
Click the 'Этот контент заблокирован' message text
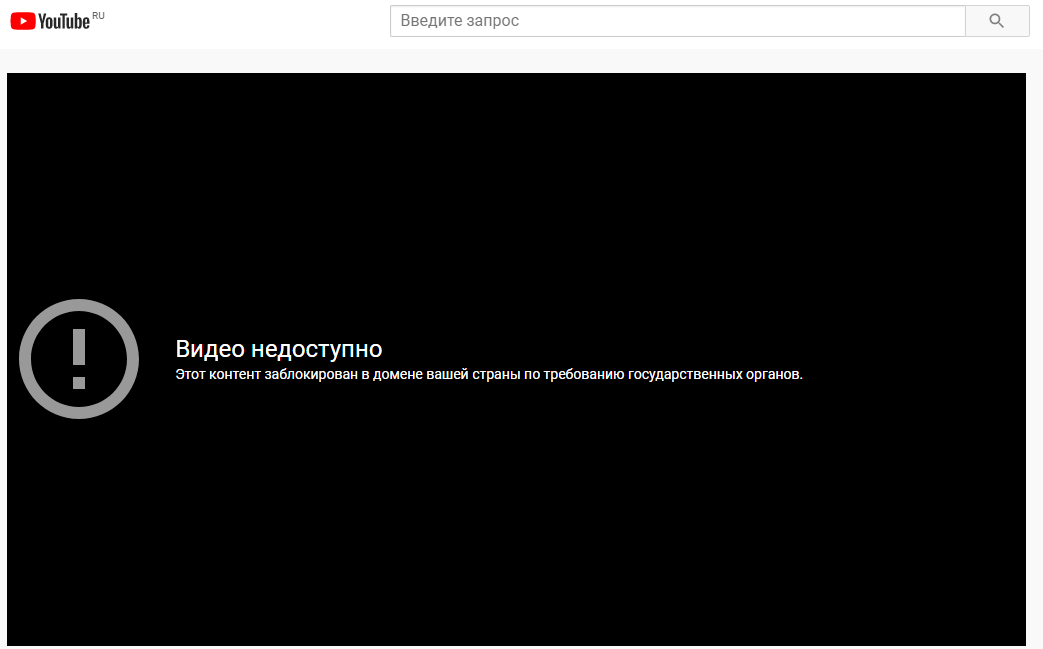pos(489,374)
